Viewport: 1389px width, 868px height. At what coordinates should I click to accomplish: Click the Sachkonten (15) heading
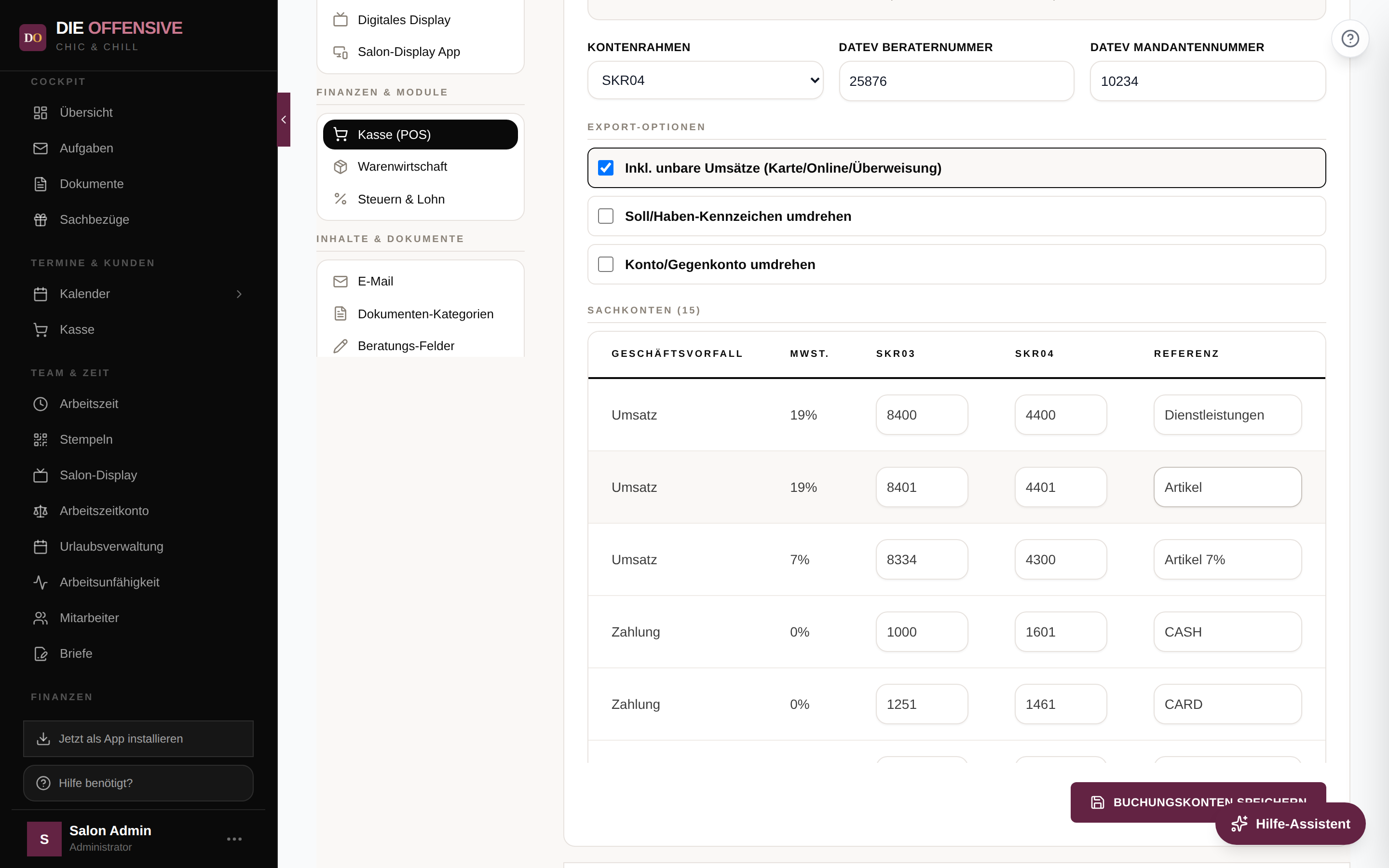pos(643,310)
